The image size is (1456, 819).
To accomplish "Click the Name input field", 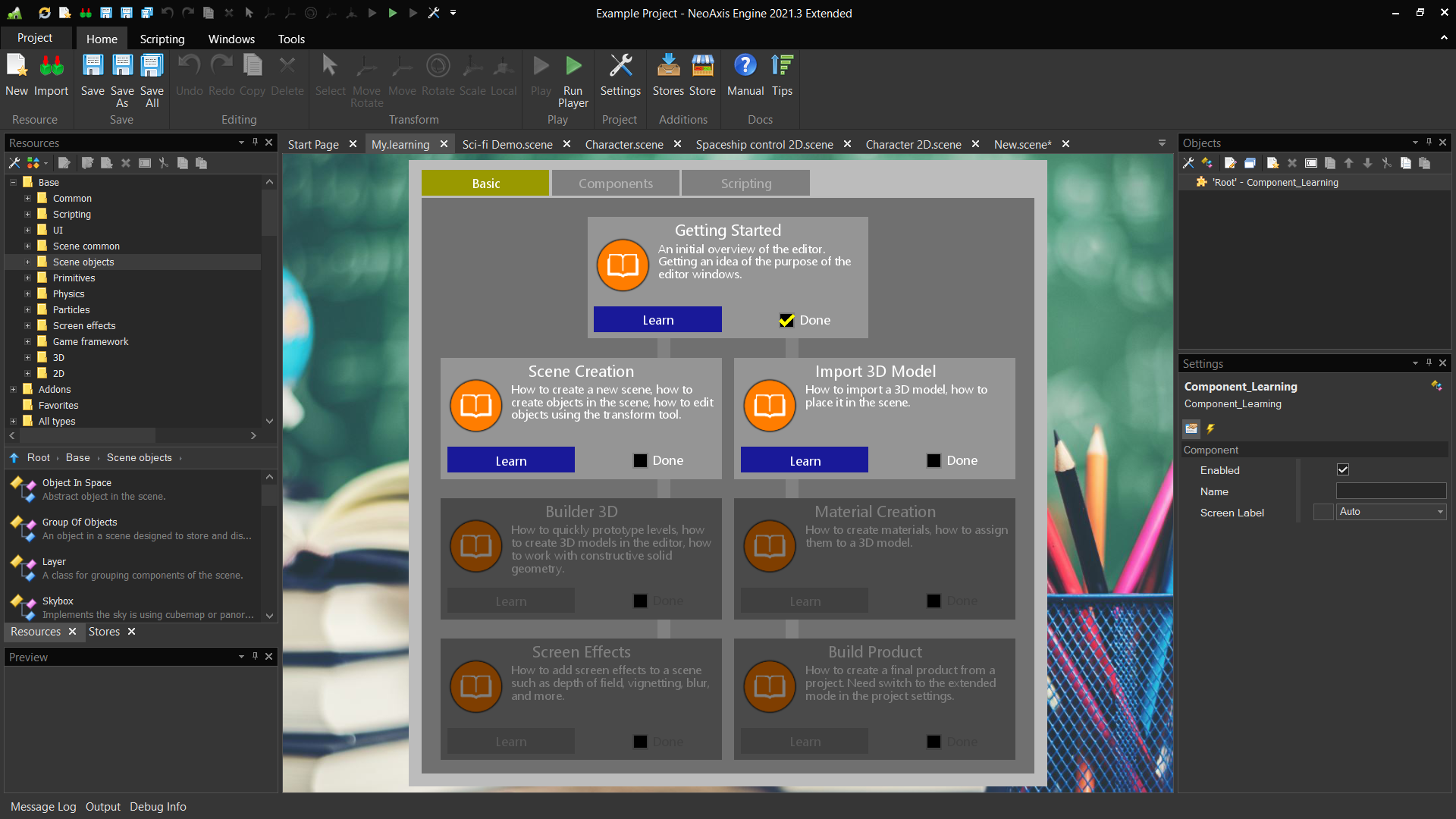I will point(1391,491).
